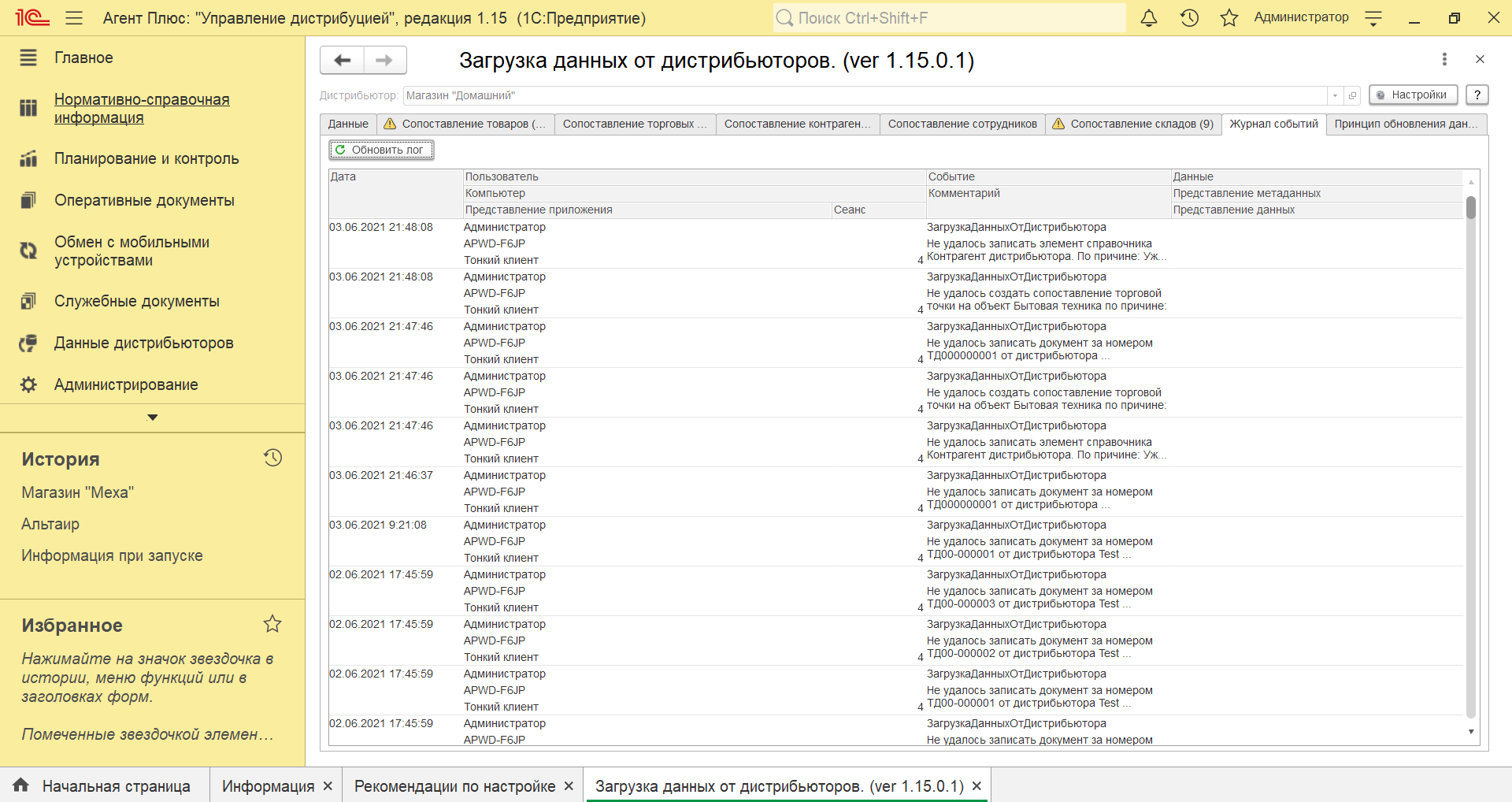Viewport: 1512px width, 802px height.
Task: Open the main hamburger menu in title bar
Action: (x=74, y=17)
